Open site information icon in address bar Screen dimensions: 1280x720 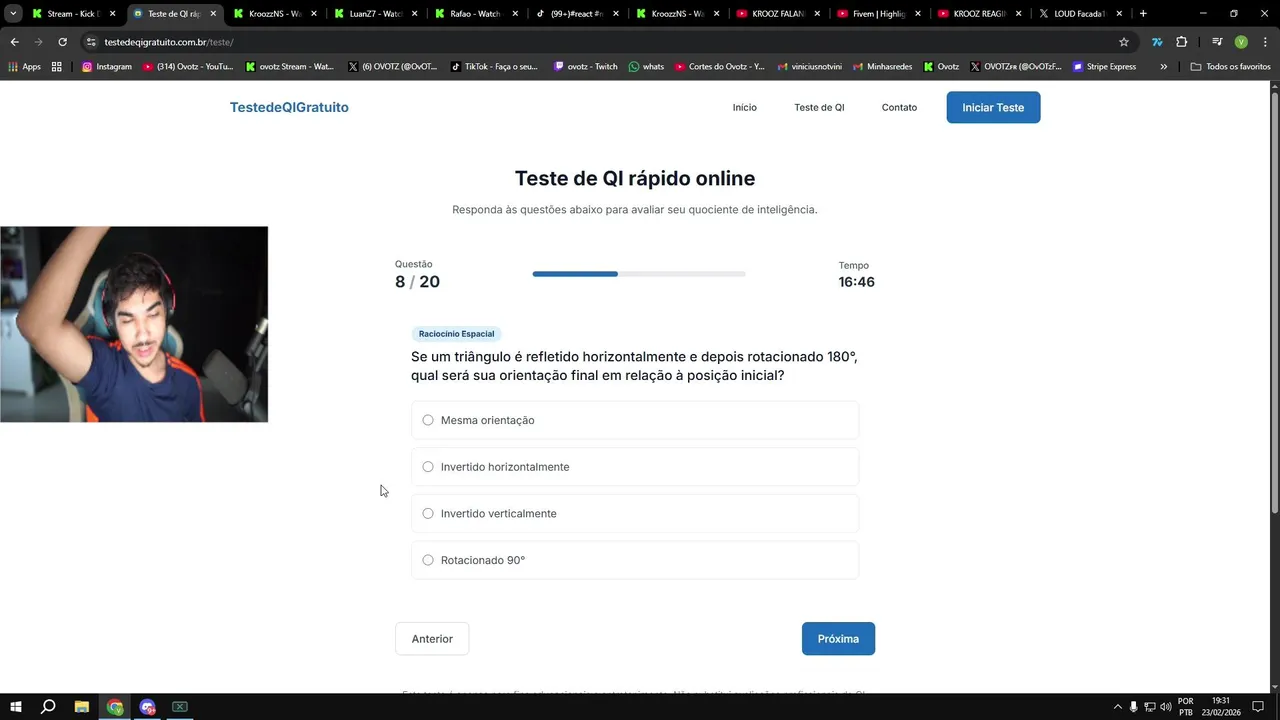point(91,42)
